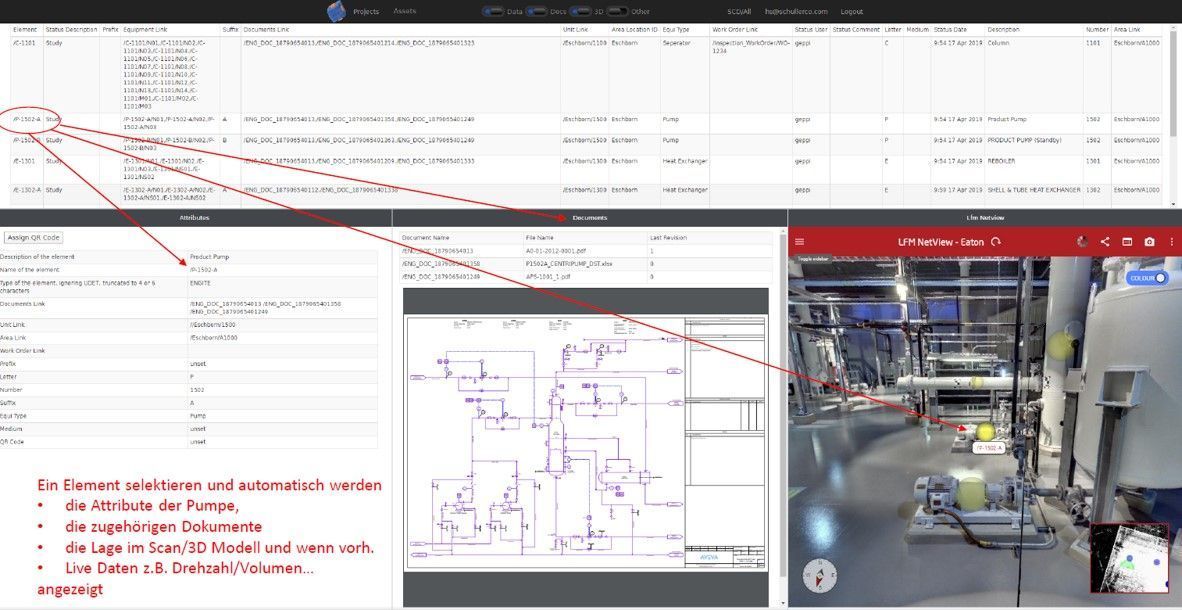Viewport: 1182px width, 610px height.
Task: Click the P&ID drawing preview
Action: 586,443
